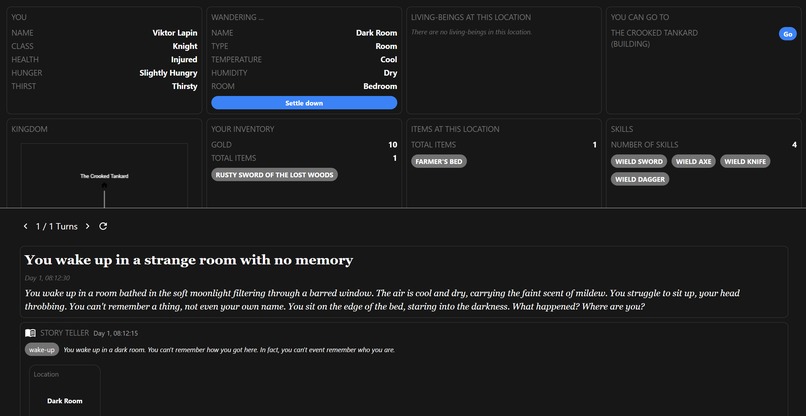Click The Crooked Tankard (Building) destination text
Screen dimensions: 806x416
[654, 39]
